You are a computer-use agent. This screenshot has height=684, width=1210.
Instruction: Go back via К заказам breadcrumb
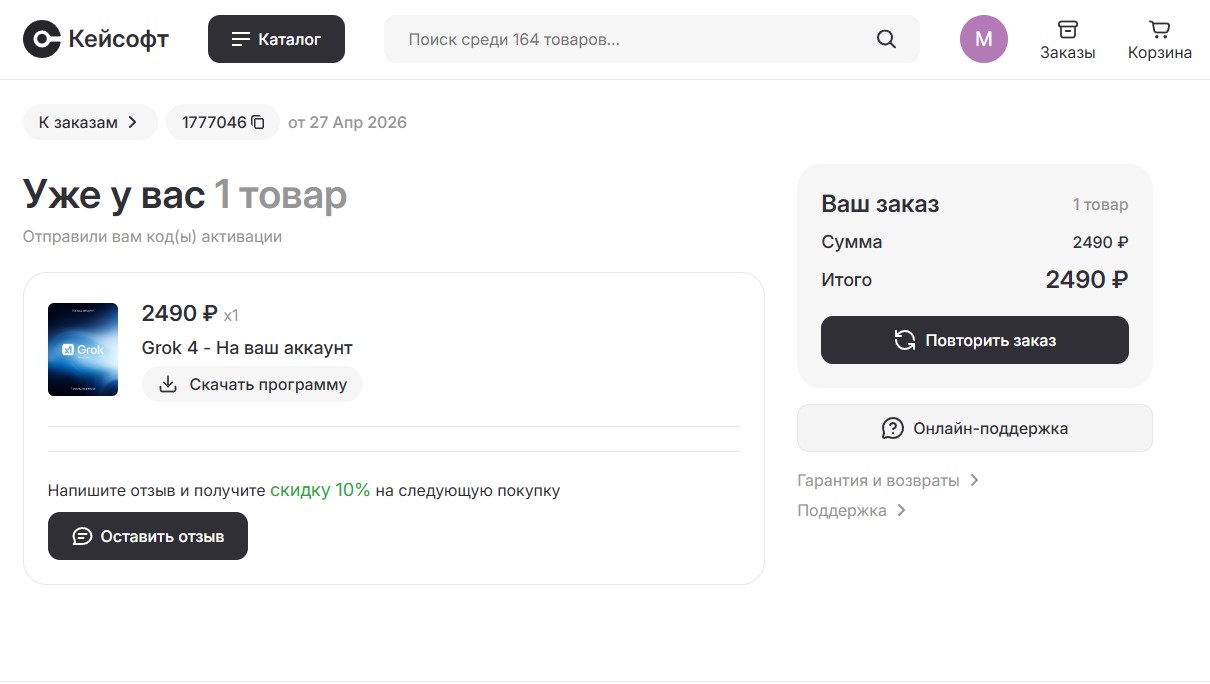tap(89, 122)
